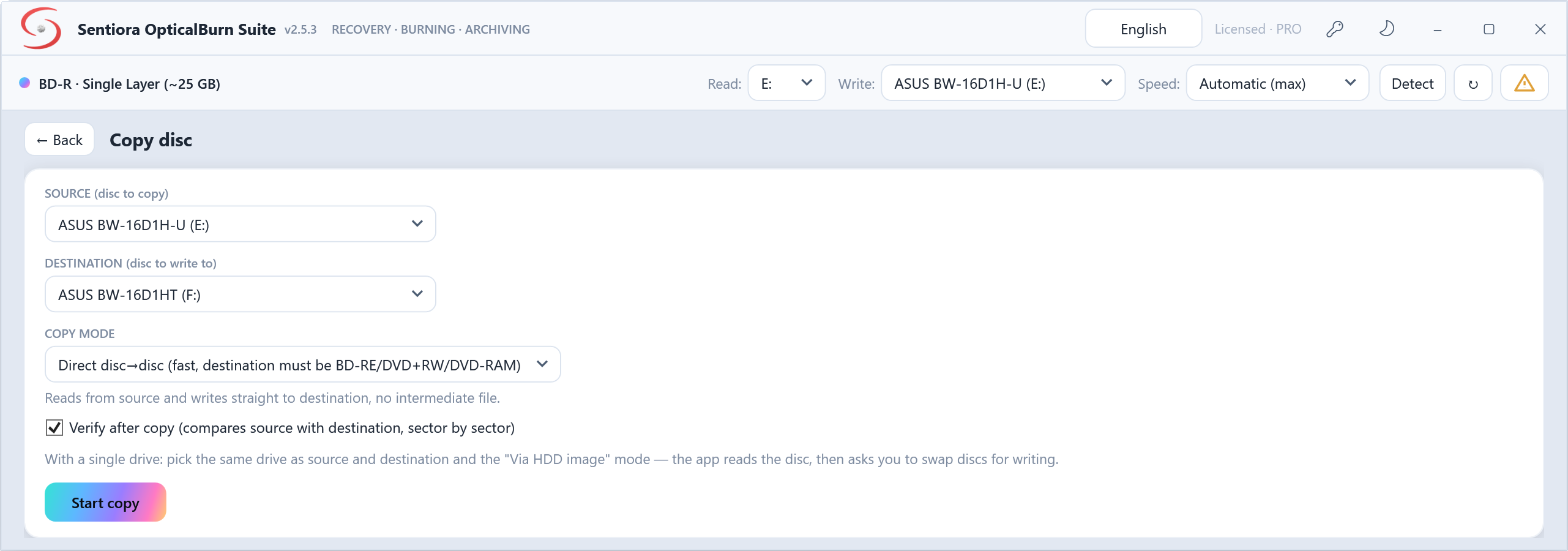Click the DESTINATION (disc to write to) label
The height and width of the screenshot is (551, 1568).
click(130, 263)
